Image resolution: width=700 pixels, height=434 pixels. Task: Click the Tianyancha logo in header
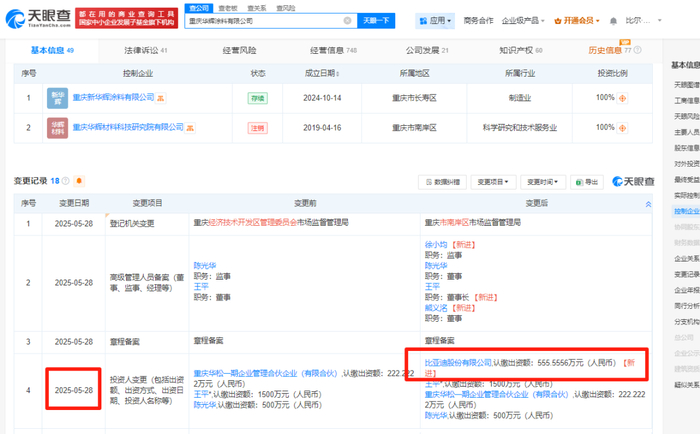pos(38,19)
